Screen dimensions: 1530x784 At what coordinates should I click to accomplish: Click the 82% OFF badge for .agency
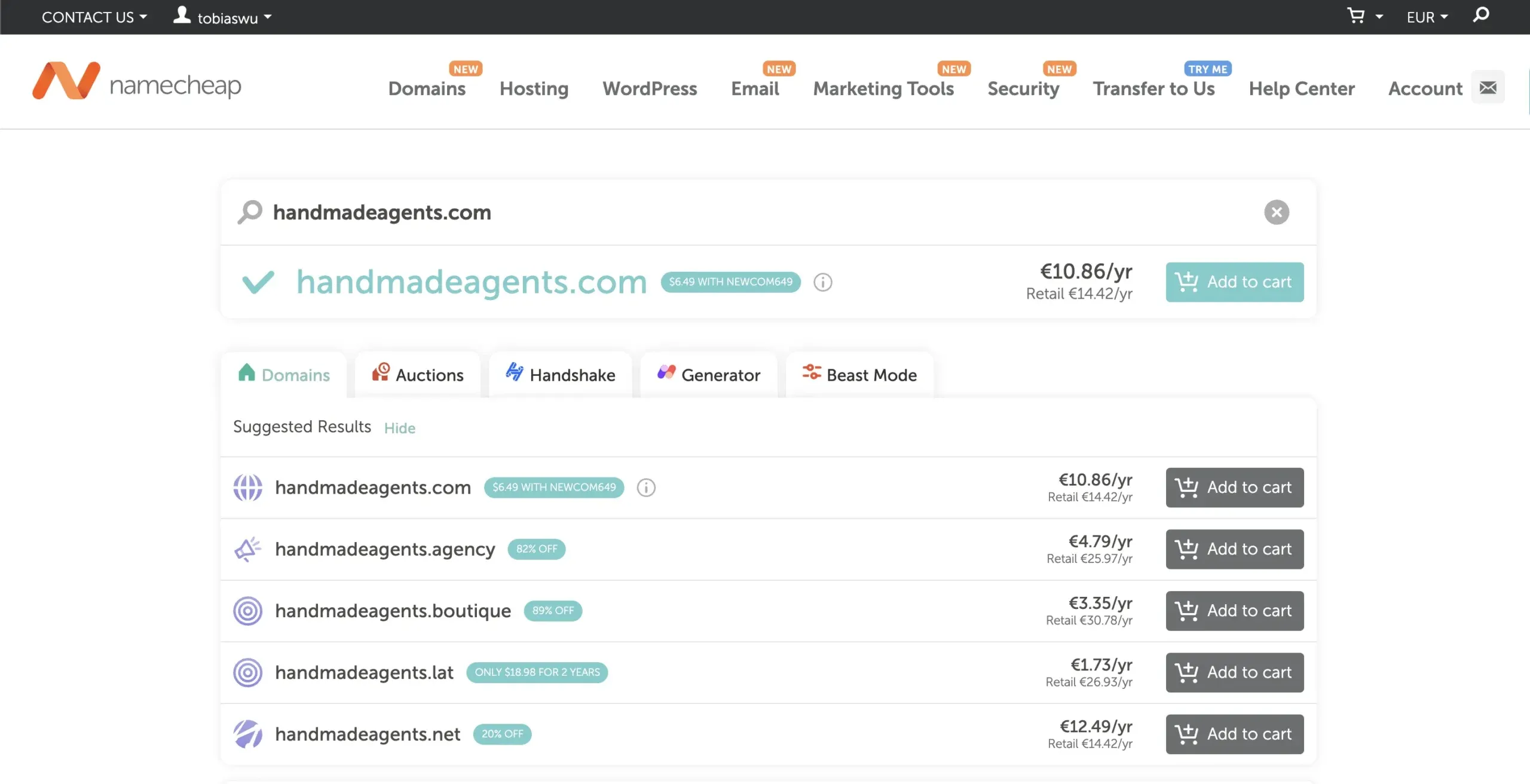(536, 549)
